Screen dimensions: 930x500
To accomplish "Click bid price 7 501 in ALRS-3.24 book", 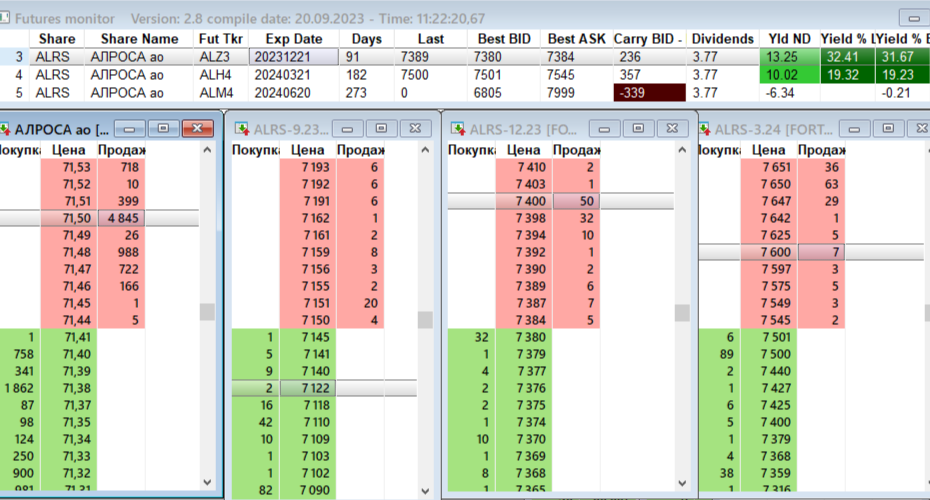I will tap(769, 337).
